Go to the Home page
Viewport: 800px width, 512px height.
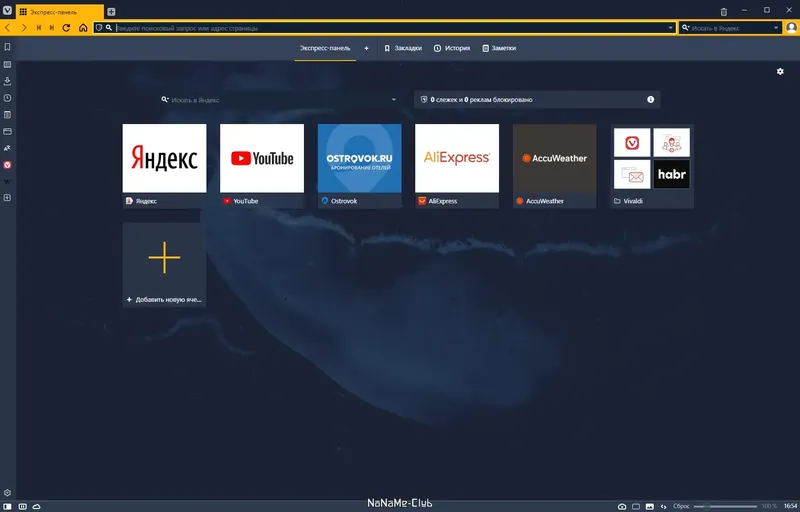[x=83, y=28]
